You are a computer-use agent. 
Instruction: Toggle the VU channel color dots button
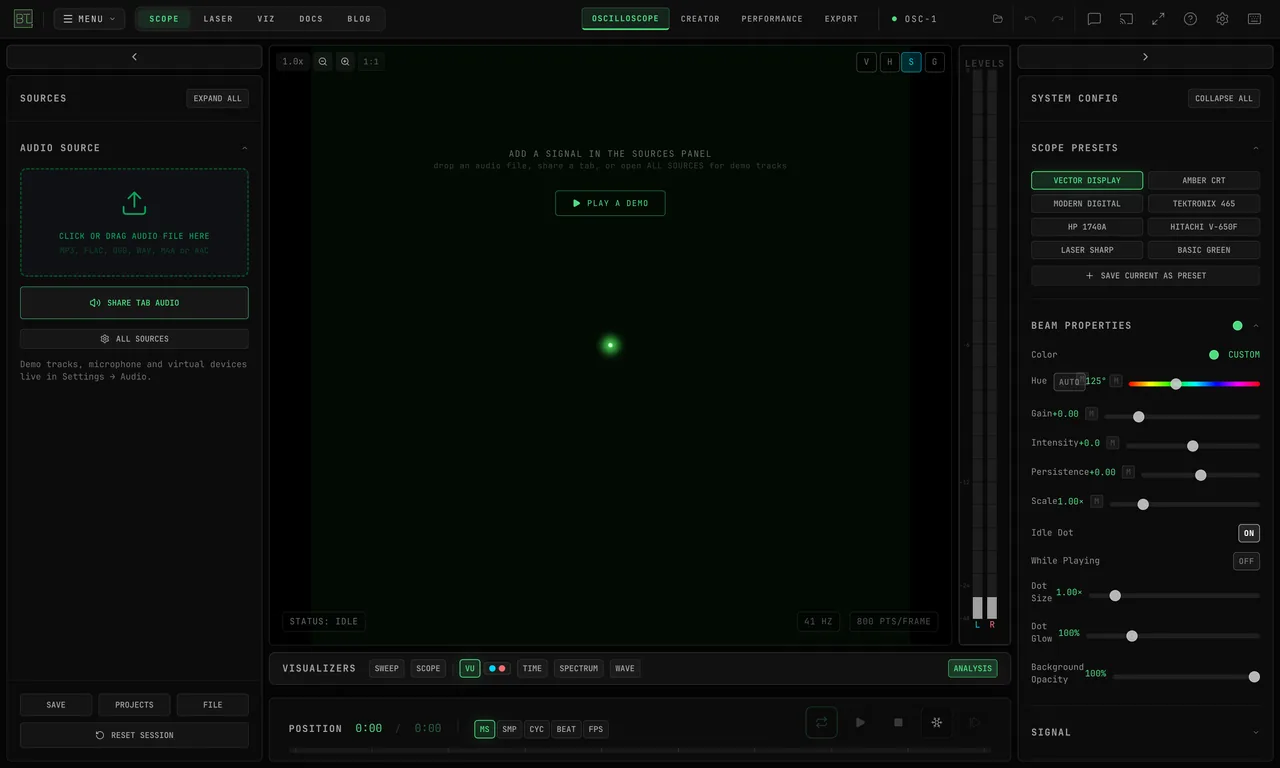point(497,668)
